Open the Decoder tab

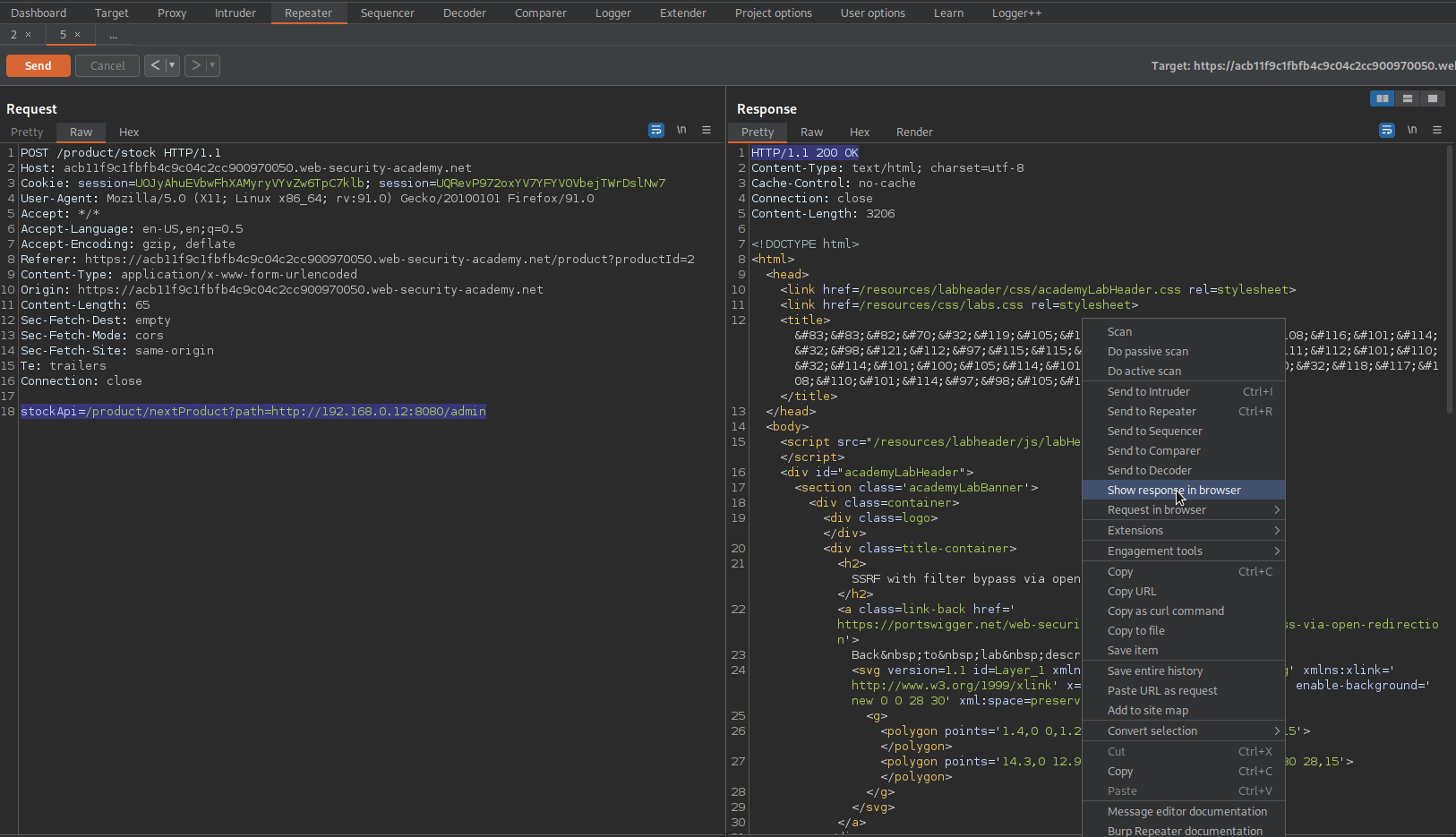(x=465, y=13)
